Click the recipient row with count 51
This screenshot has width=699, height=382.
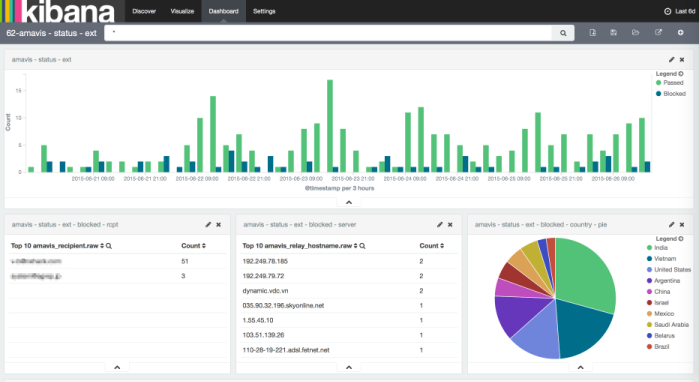pyautogui.click(x=117, y=261)
